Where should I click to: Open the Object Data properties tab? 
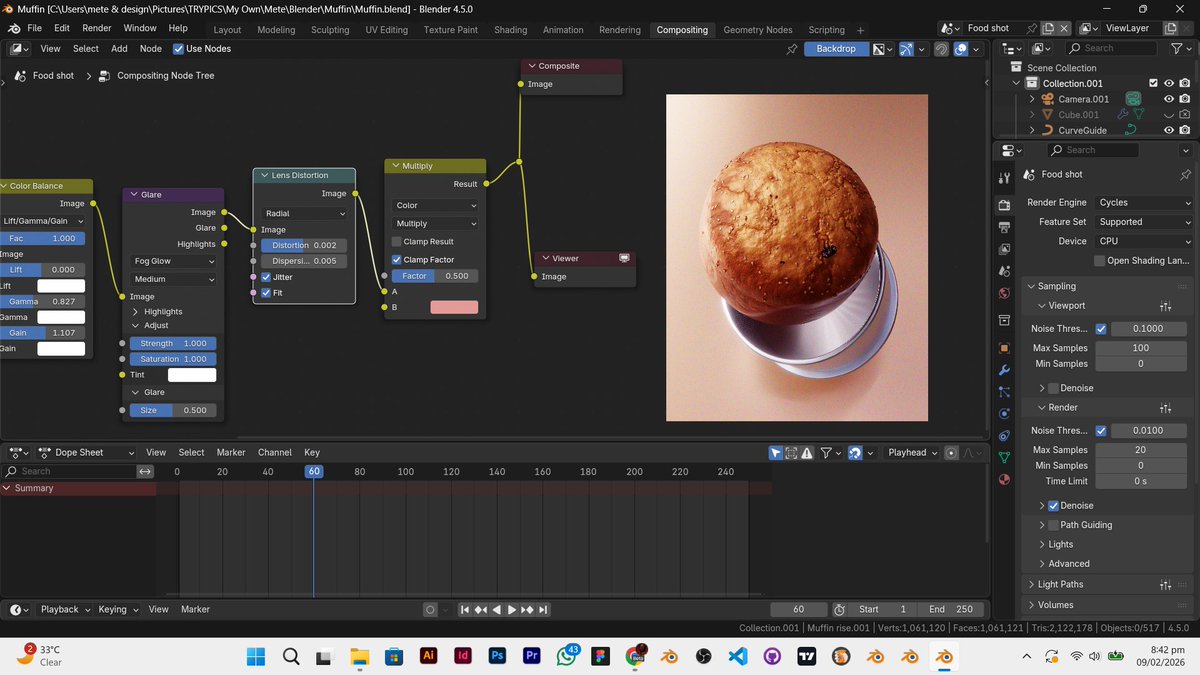(1004, 458)
